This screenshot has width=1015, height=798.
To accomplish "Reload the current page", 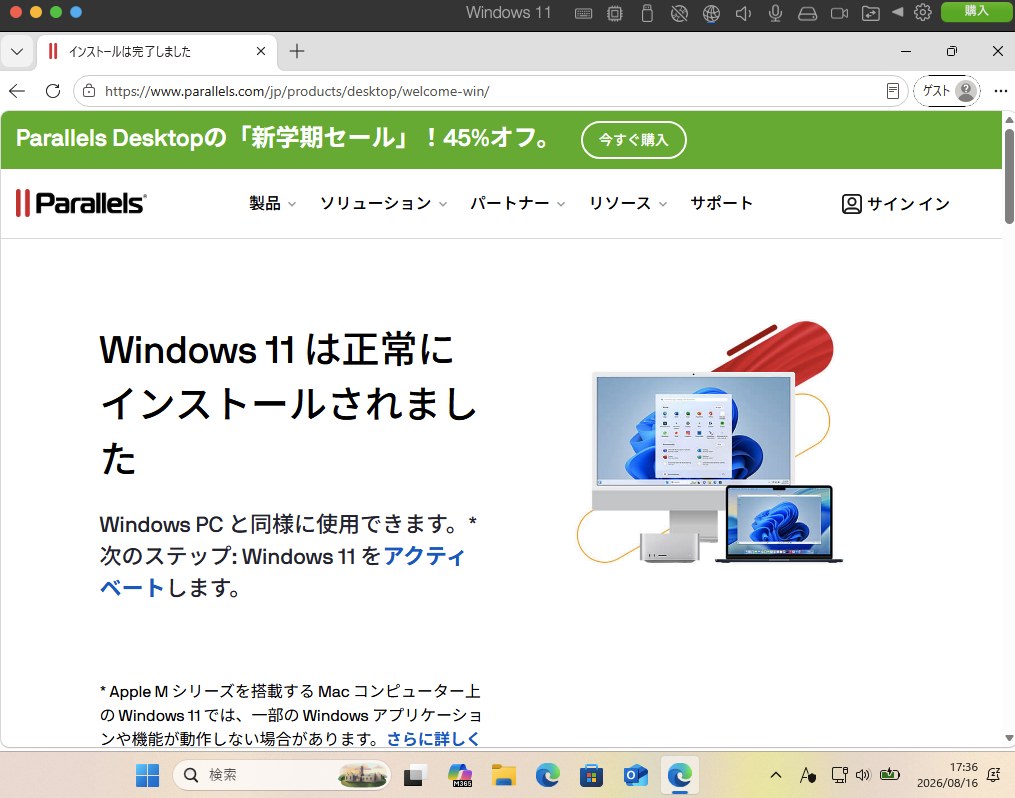I will [53, 91].
